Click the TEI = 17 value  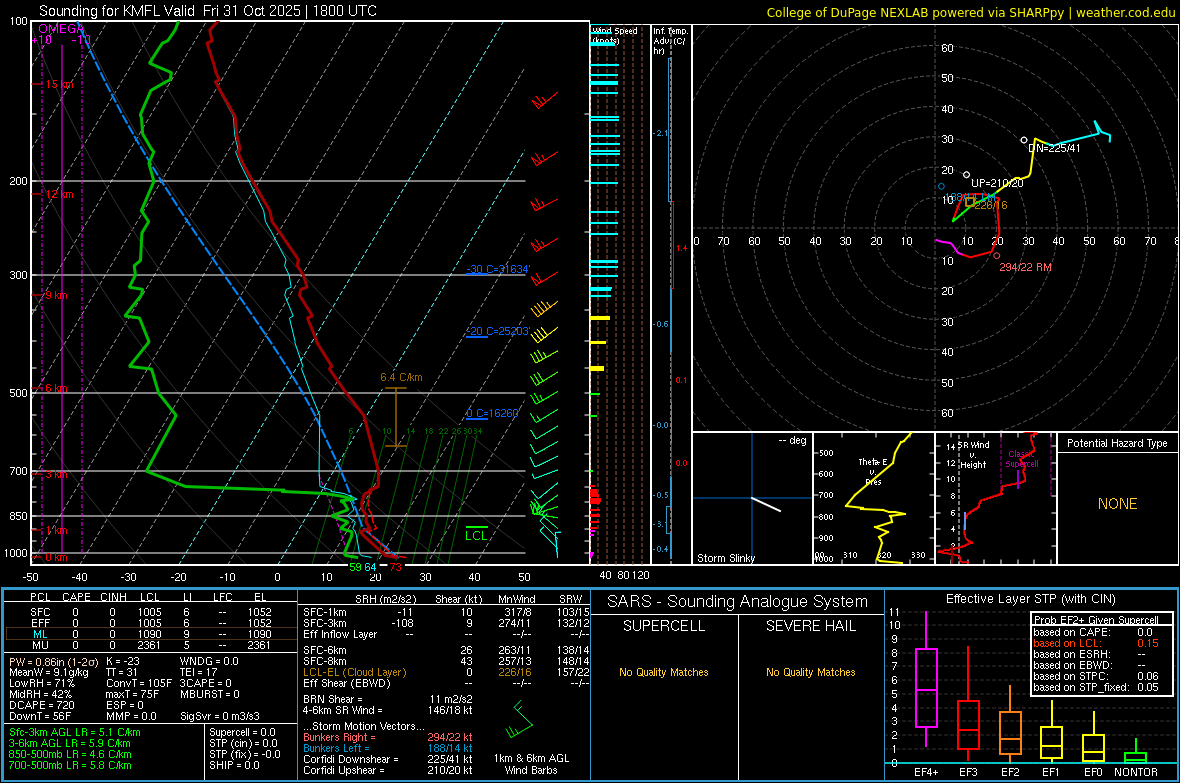point(198,672)
